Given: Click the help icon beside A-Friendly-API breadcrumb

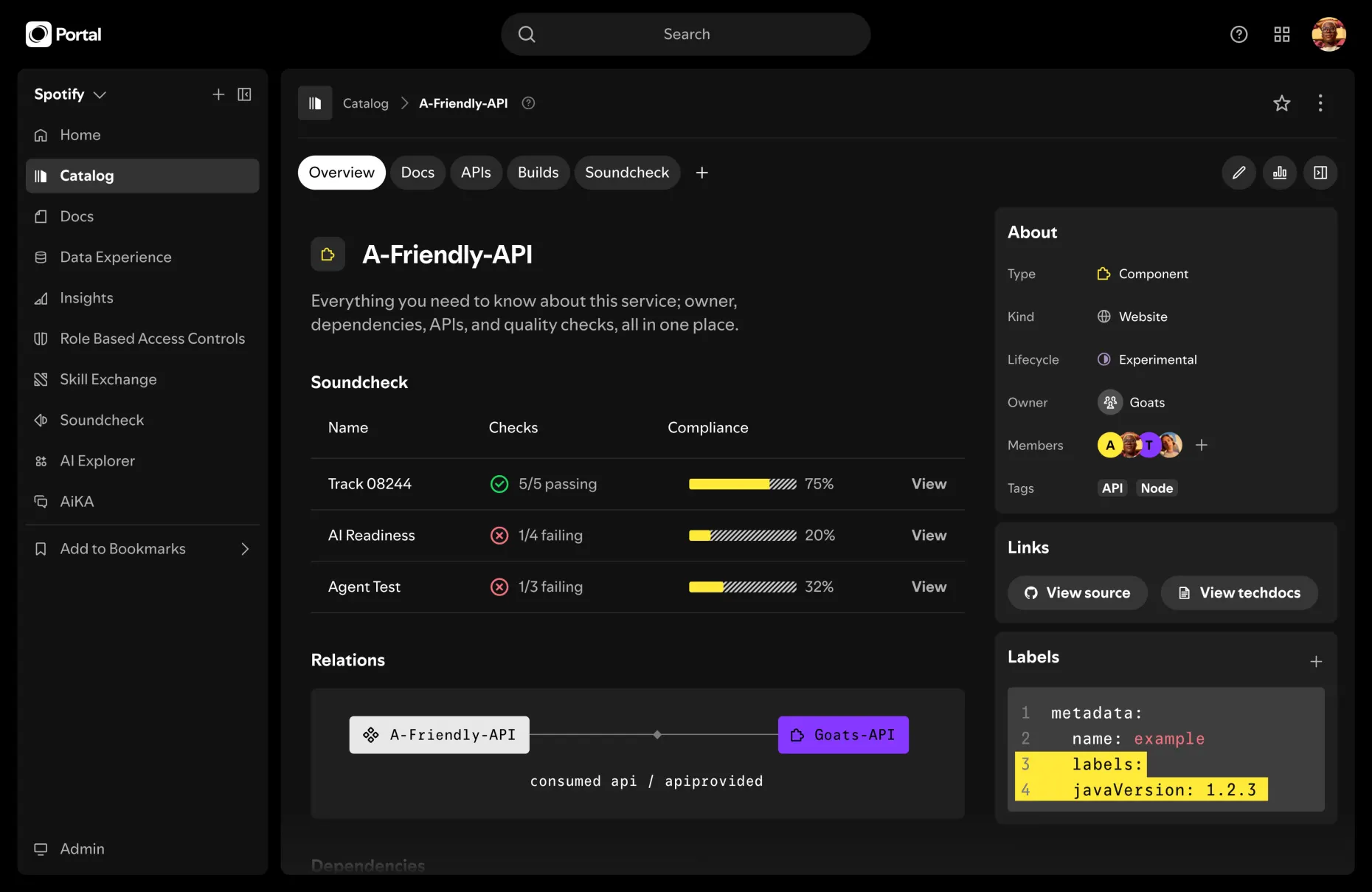Looking at the screenshot, I should pos(528,103).
